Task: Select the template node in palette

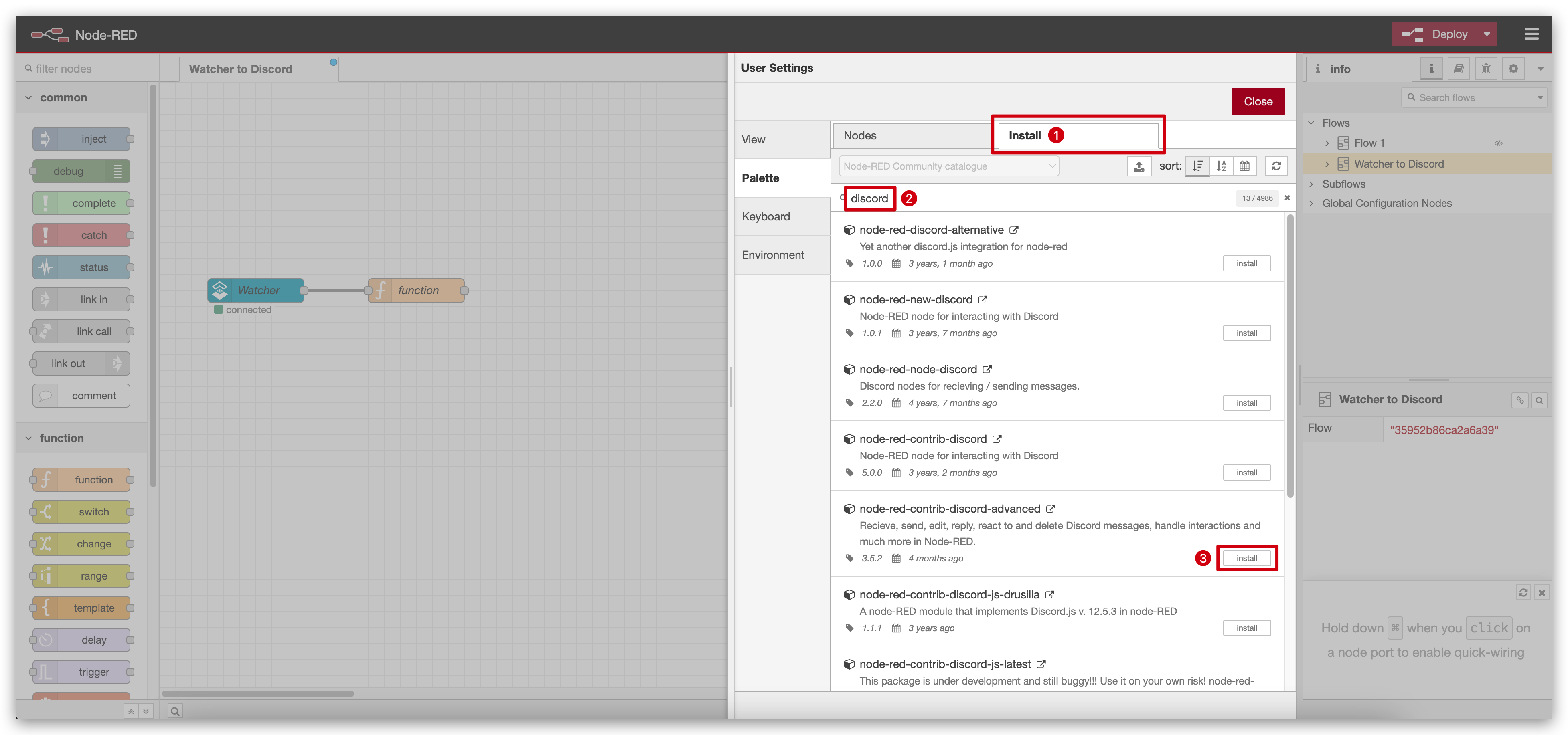Action: pyautogui.click(x=81, y=608)
